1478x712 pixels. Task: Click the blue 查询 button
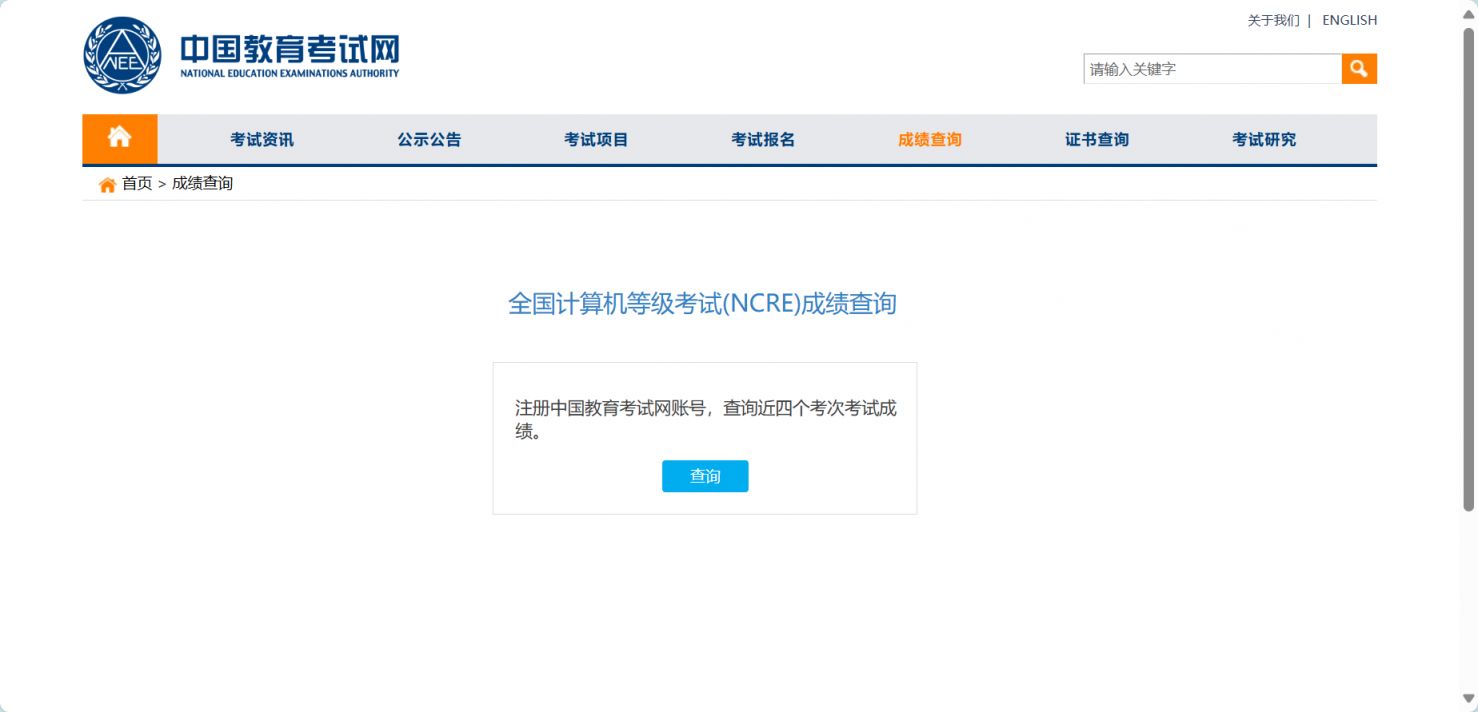pos(705,476)
